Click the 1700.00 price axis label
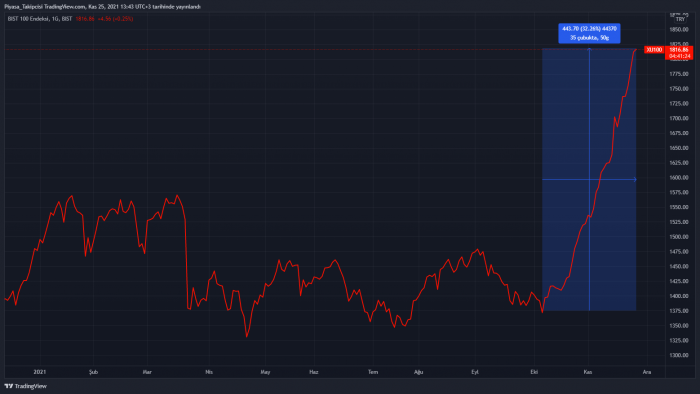Viewport: 700px width, 394px height. click(679, 118)
